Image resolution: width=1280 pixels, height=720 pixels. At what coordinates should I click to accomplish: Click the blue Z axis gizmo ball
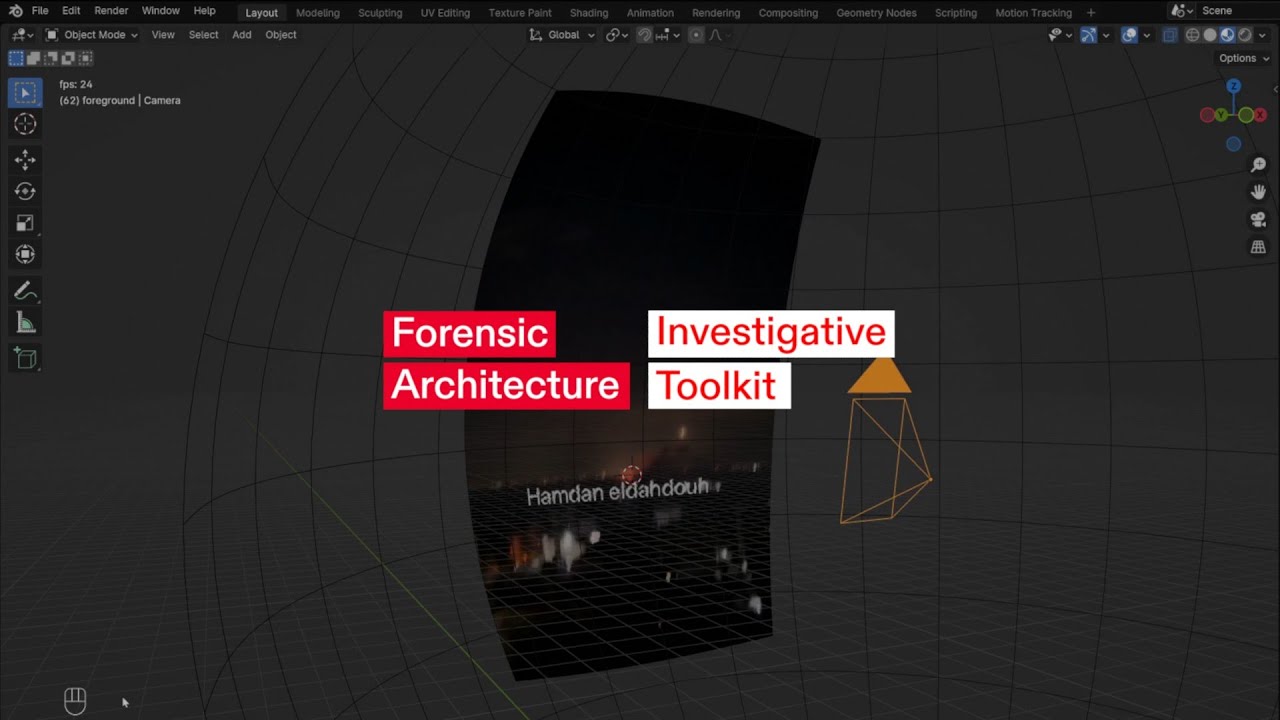click(x=1234, y=87)
